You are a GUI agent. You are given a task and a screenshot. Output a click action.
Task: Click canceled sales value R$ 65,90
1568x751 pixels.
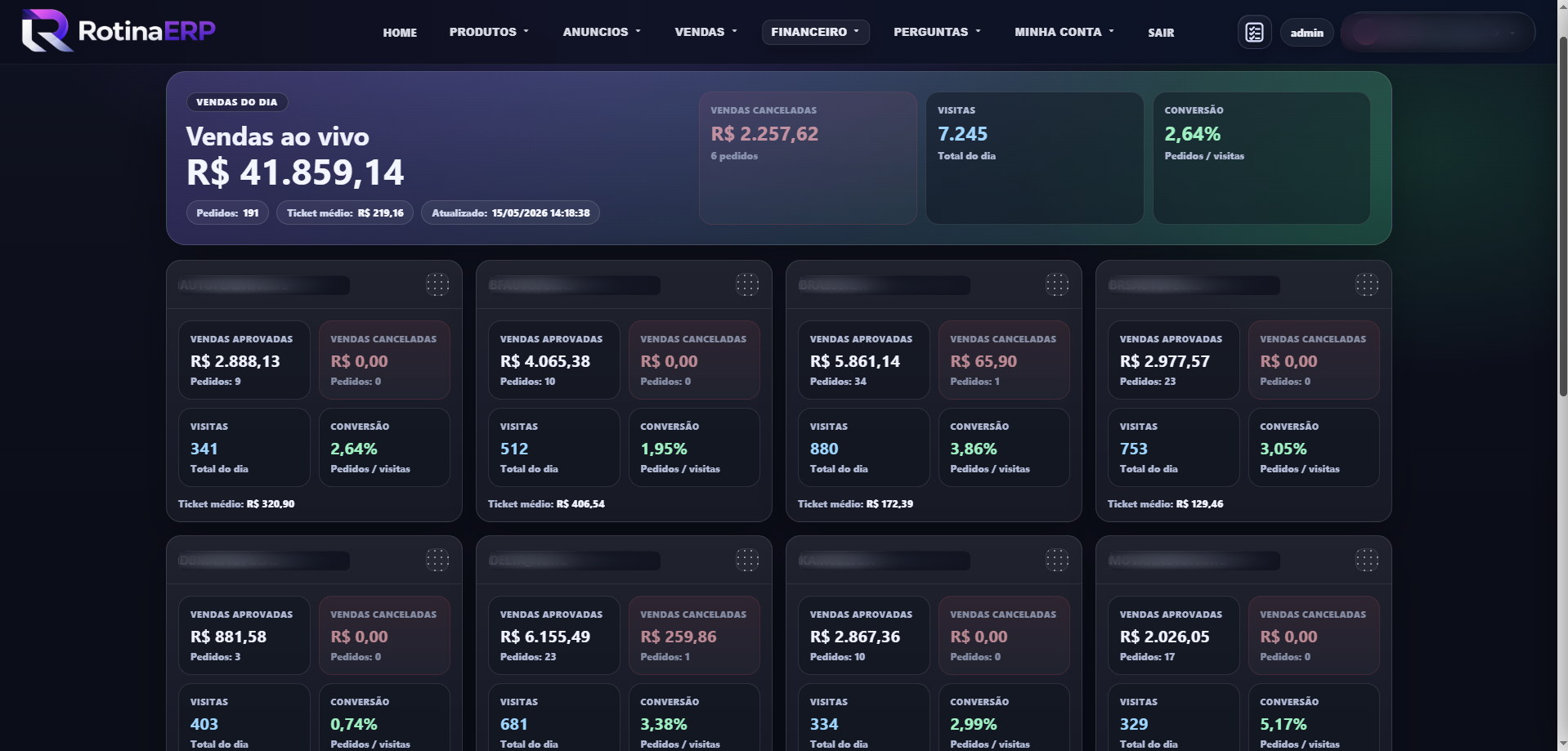click(983, 361)
